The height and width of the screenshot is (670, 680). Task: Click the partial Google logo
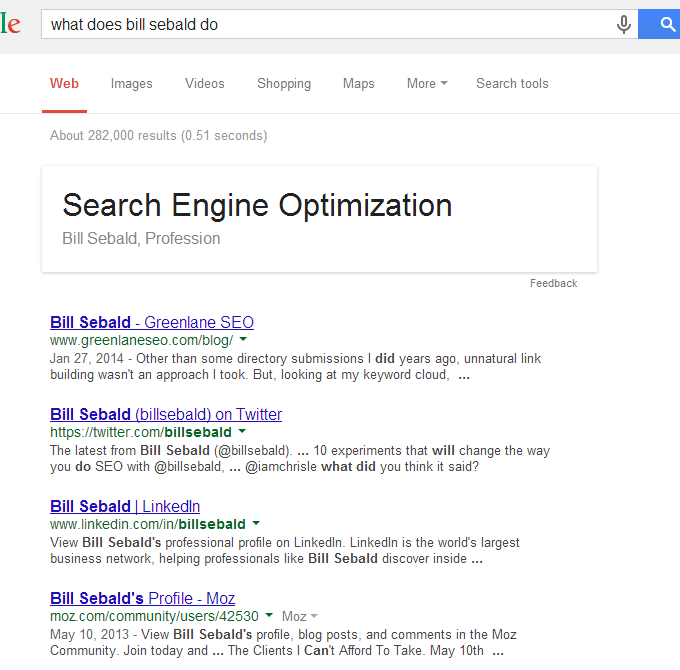click(10, 23)
